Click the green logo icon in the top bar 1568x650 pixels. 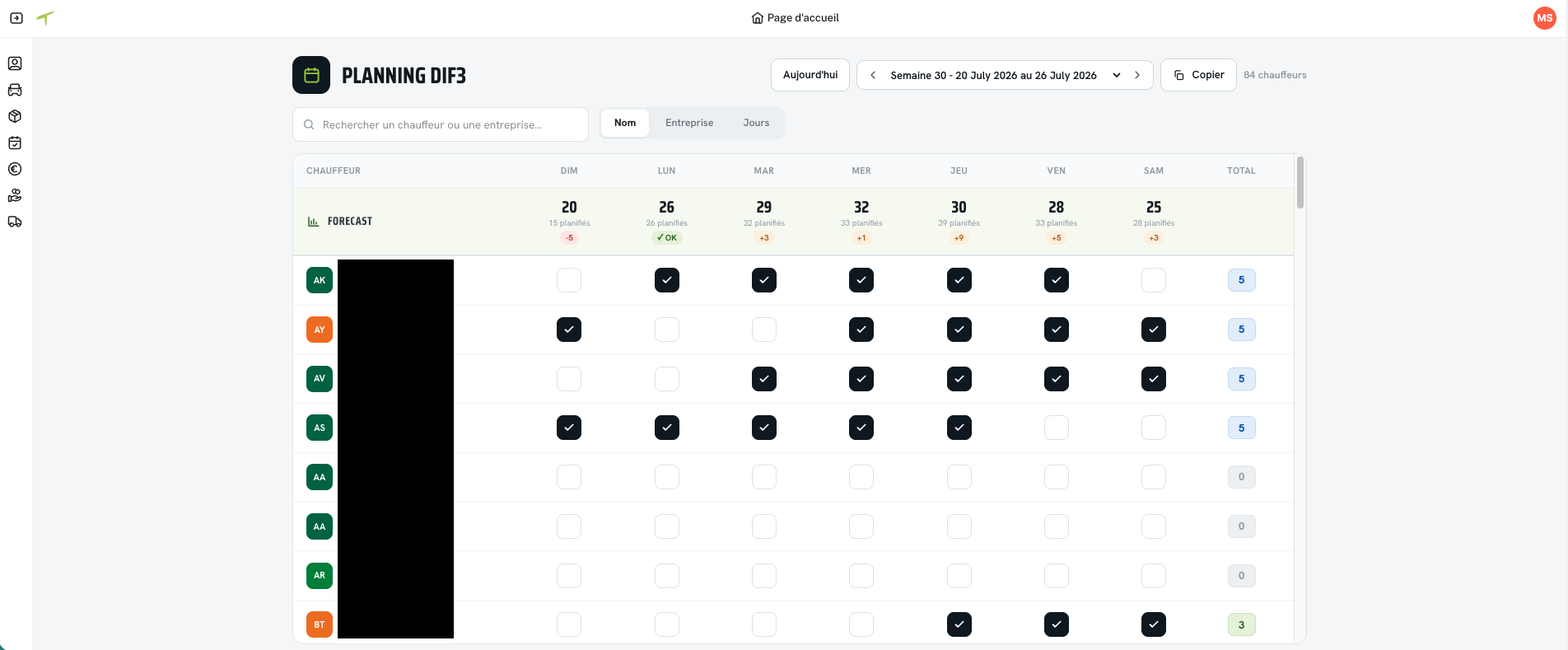click(46, 17)
